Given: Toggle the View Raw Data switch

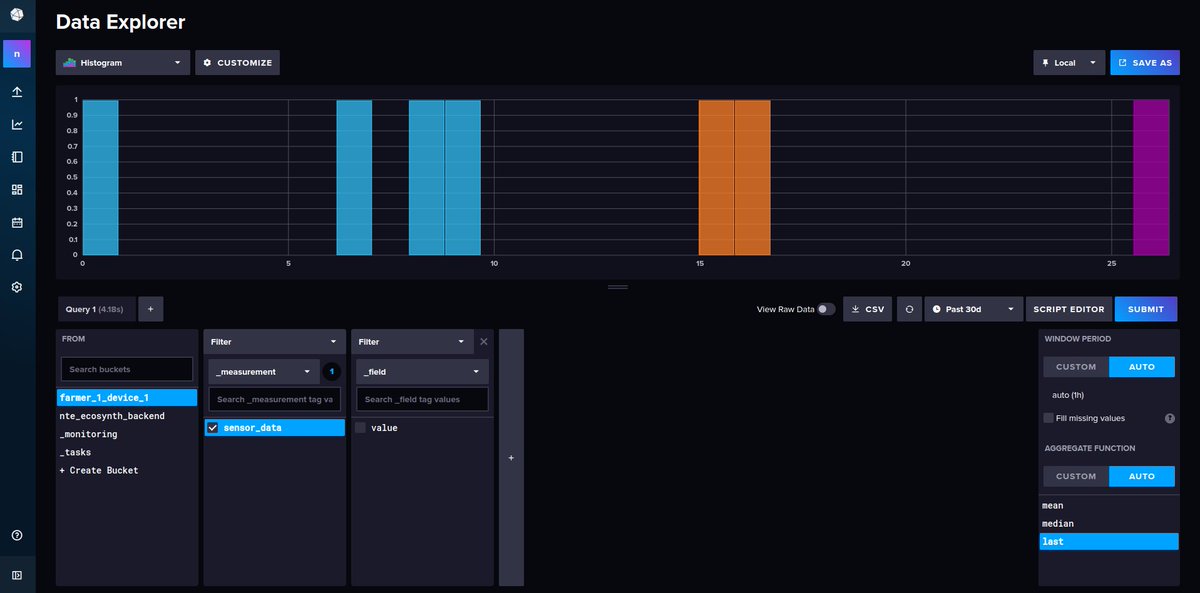Looking at the screenshot, I should tap(826, 310).
